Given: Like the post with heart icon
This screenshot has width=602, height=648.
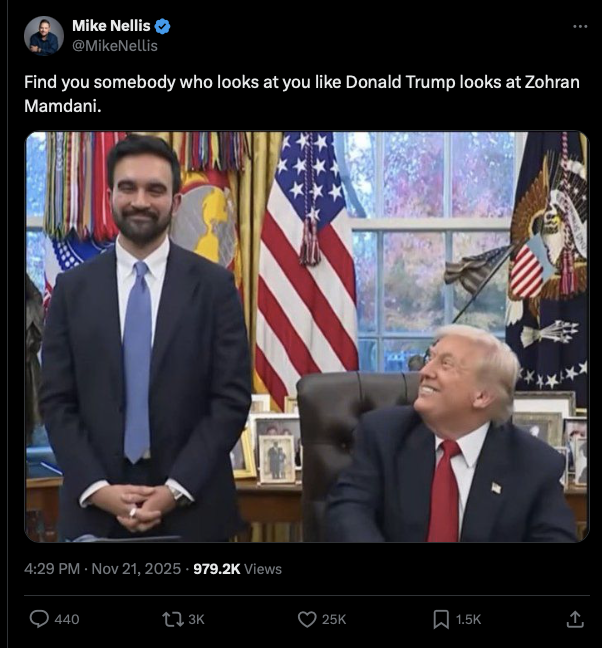Looking at the screenshot, I should (307, 619).
